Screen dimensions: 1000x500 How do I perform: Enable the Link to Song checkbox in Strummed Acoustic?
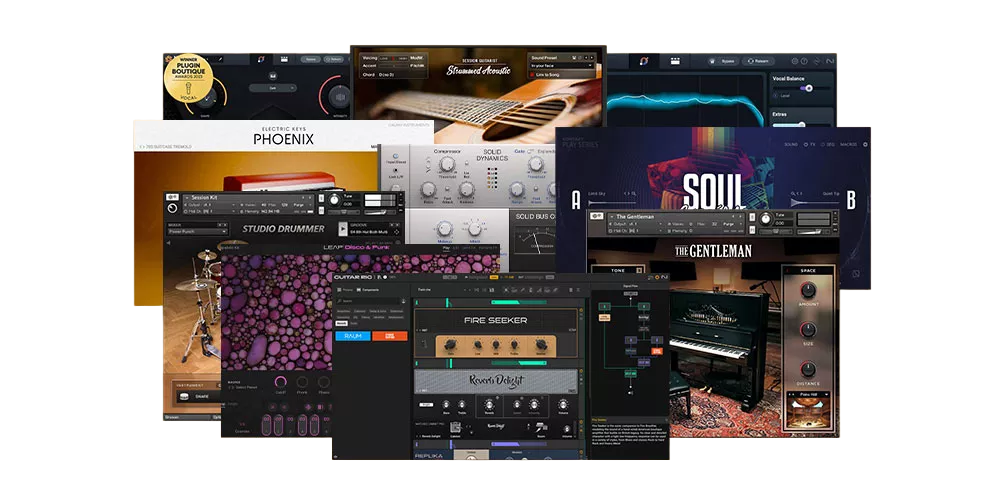[532, 75]
